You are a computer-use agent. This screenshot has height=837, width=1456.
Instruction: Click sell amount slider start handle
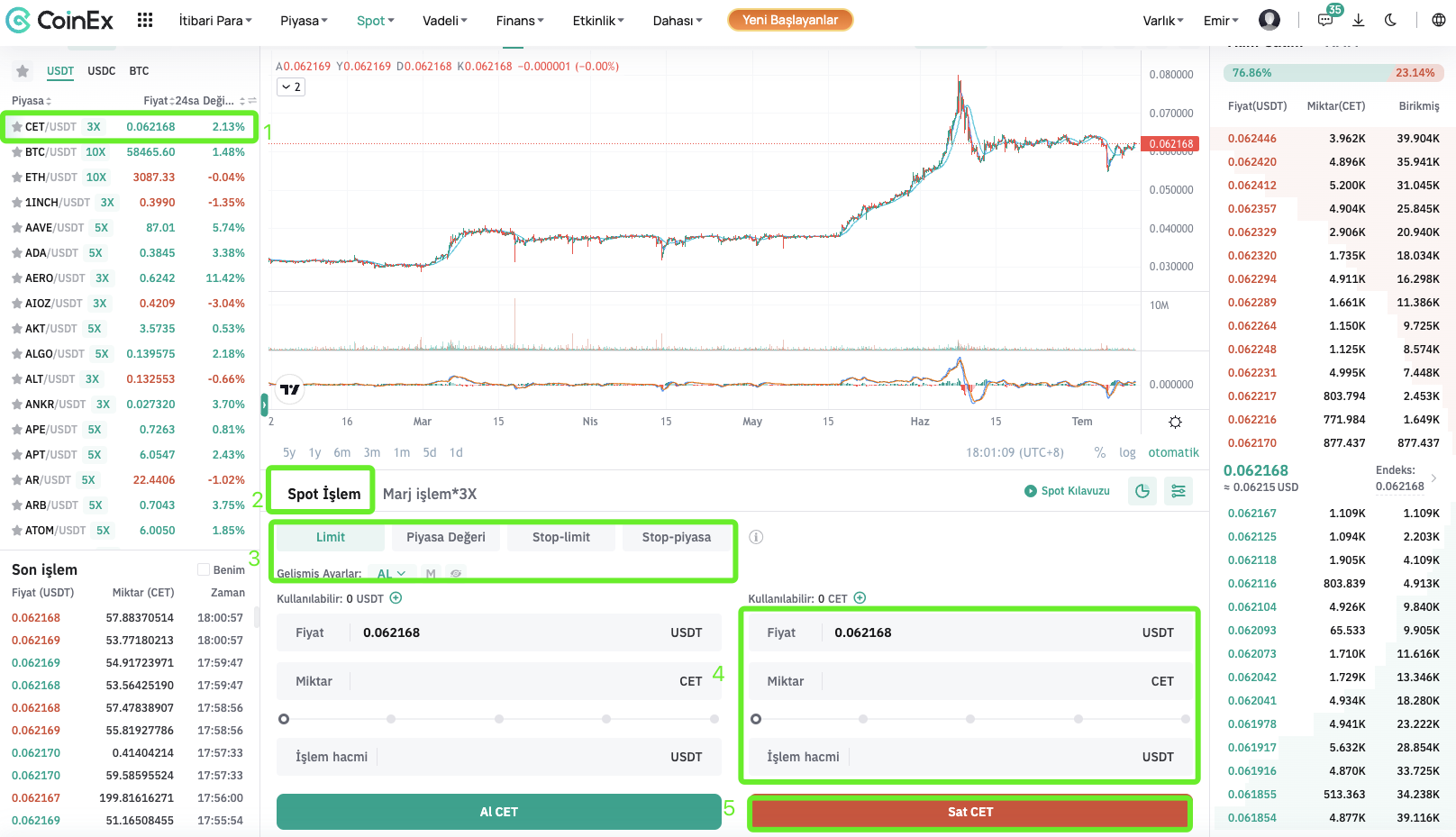coord(756,719)
